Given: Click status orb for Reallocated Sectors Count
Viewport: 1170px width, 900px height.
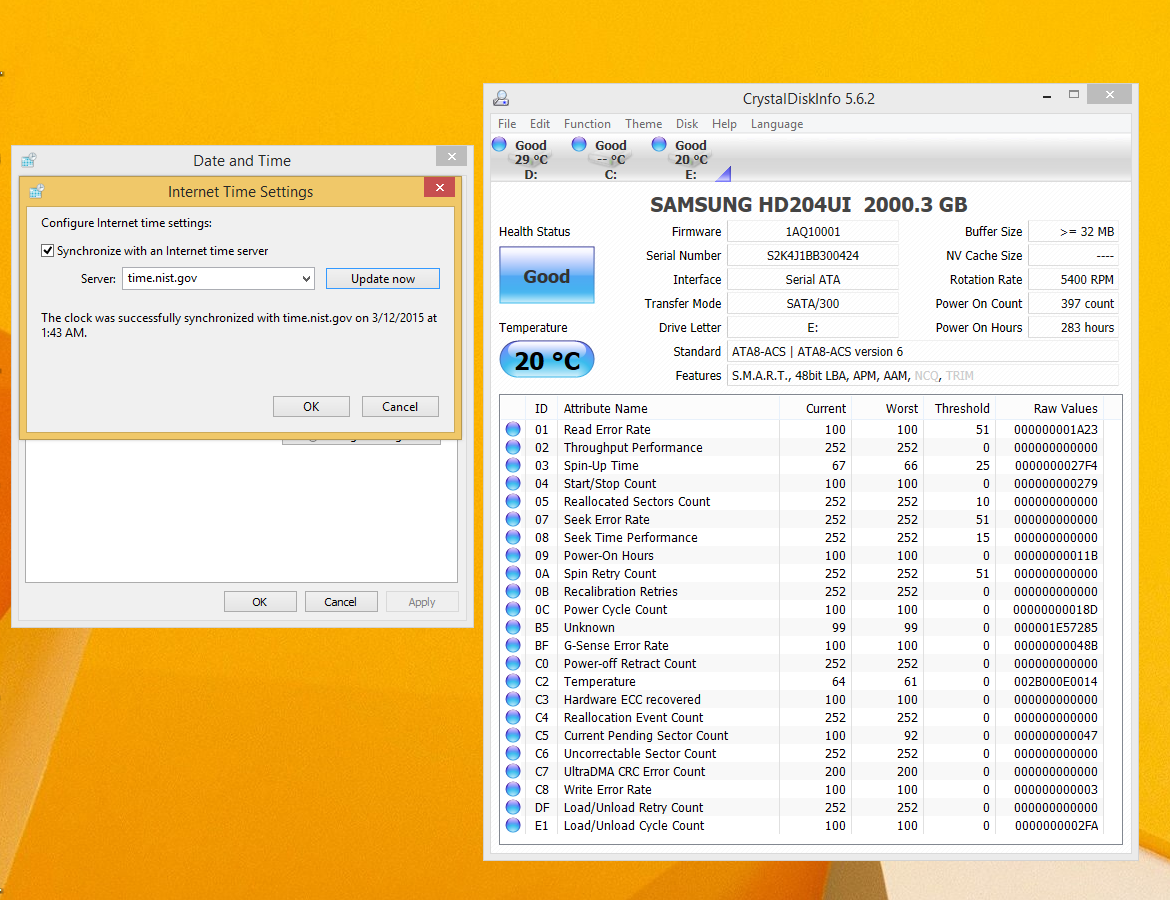Looking at the screenshot, I should pos(513,501).
